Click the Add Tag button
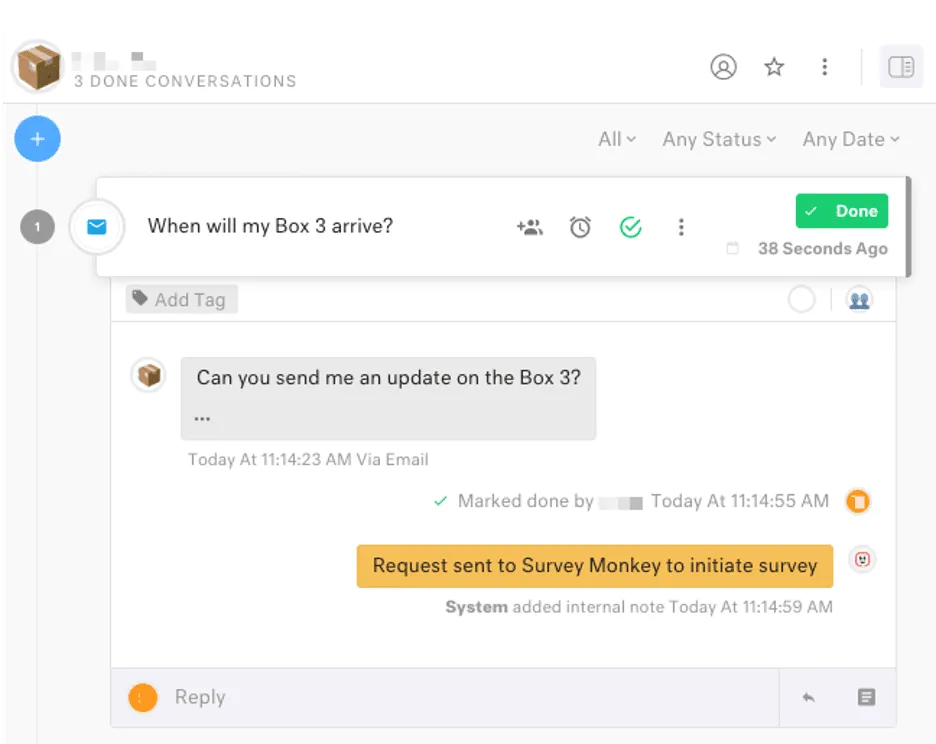The height and width of the screenshot is (744, 936). 181,299
